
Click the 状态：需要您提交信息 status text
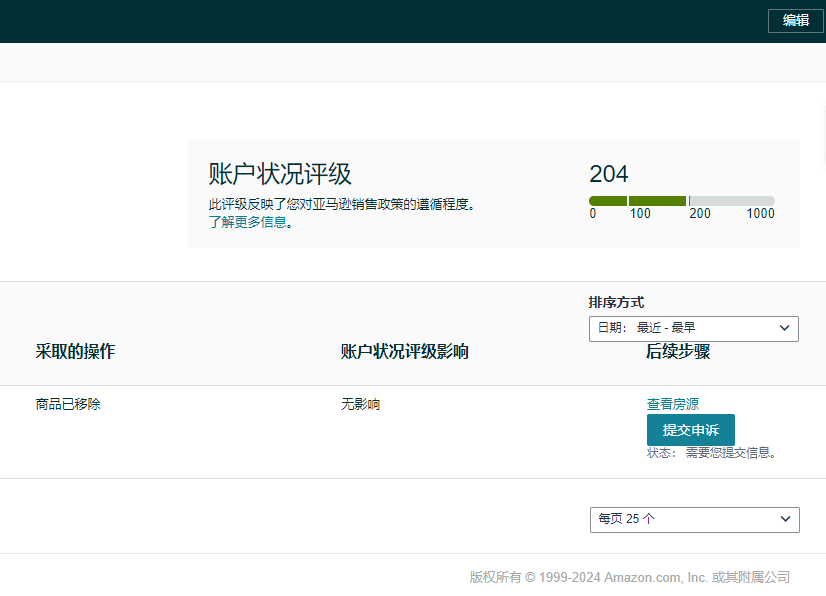pos(712,453)
